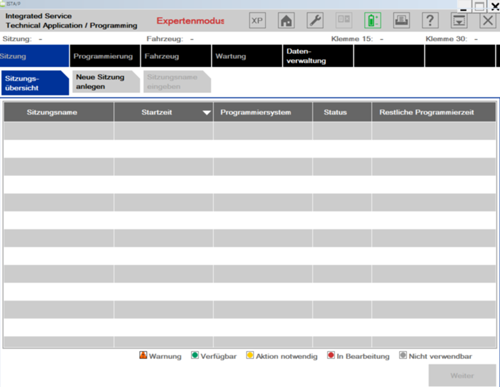Viewport: 500px width, 387px height.
Task: Select Sitzungsname eingeben sub-tab
Action: 177,82
